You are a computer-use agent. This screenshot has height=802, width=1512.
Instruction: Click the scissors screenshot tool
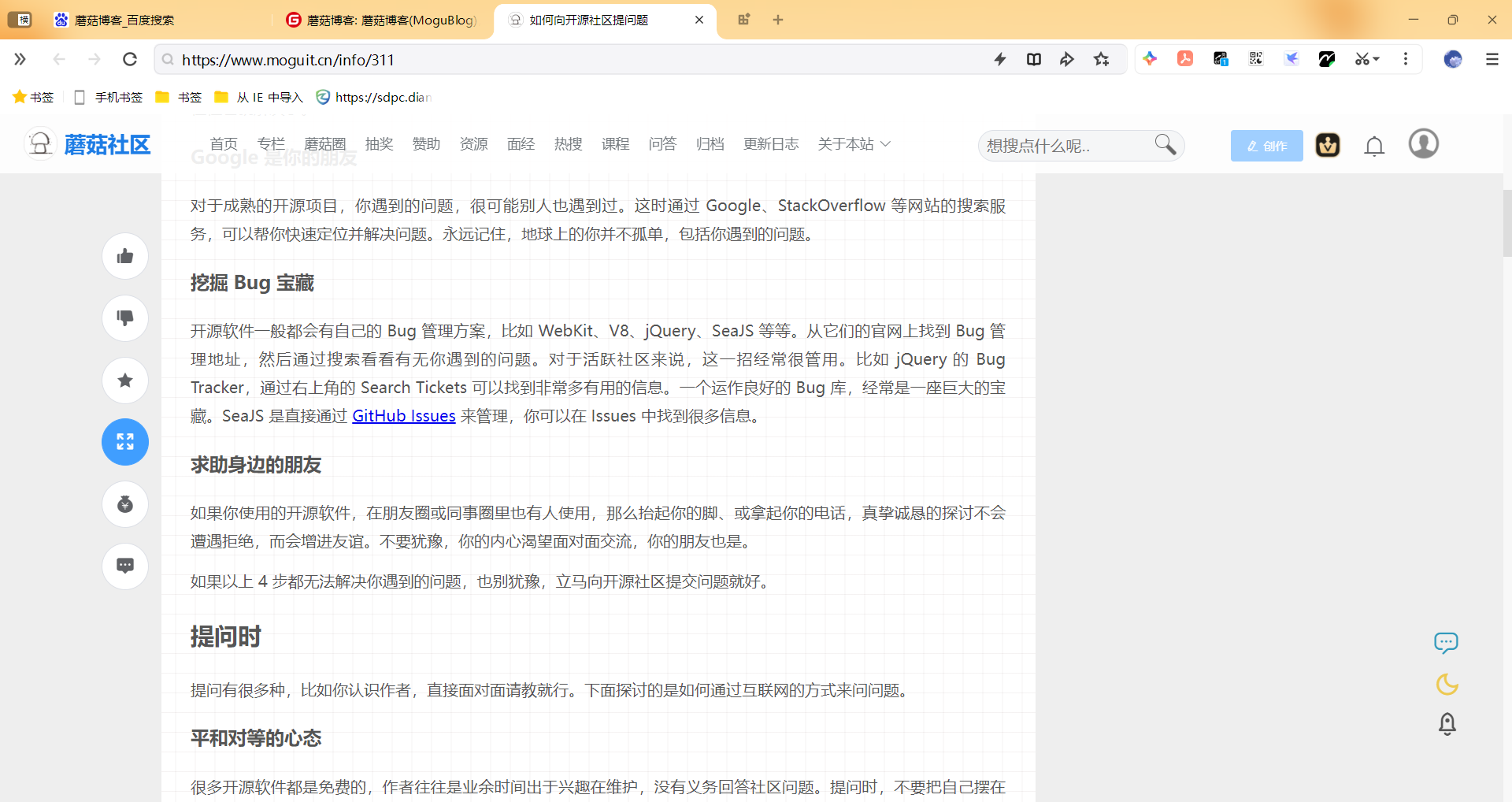point(1362,59)
